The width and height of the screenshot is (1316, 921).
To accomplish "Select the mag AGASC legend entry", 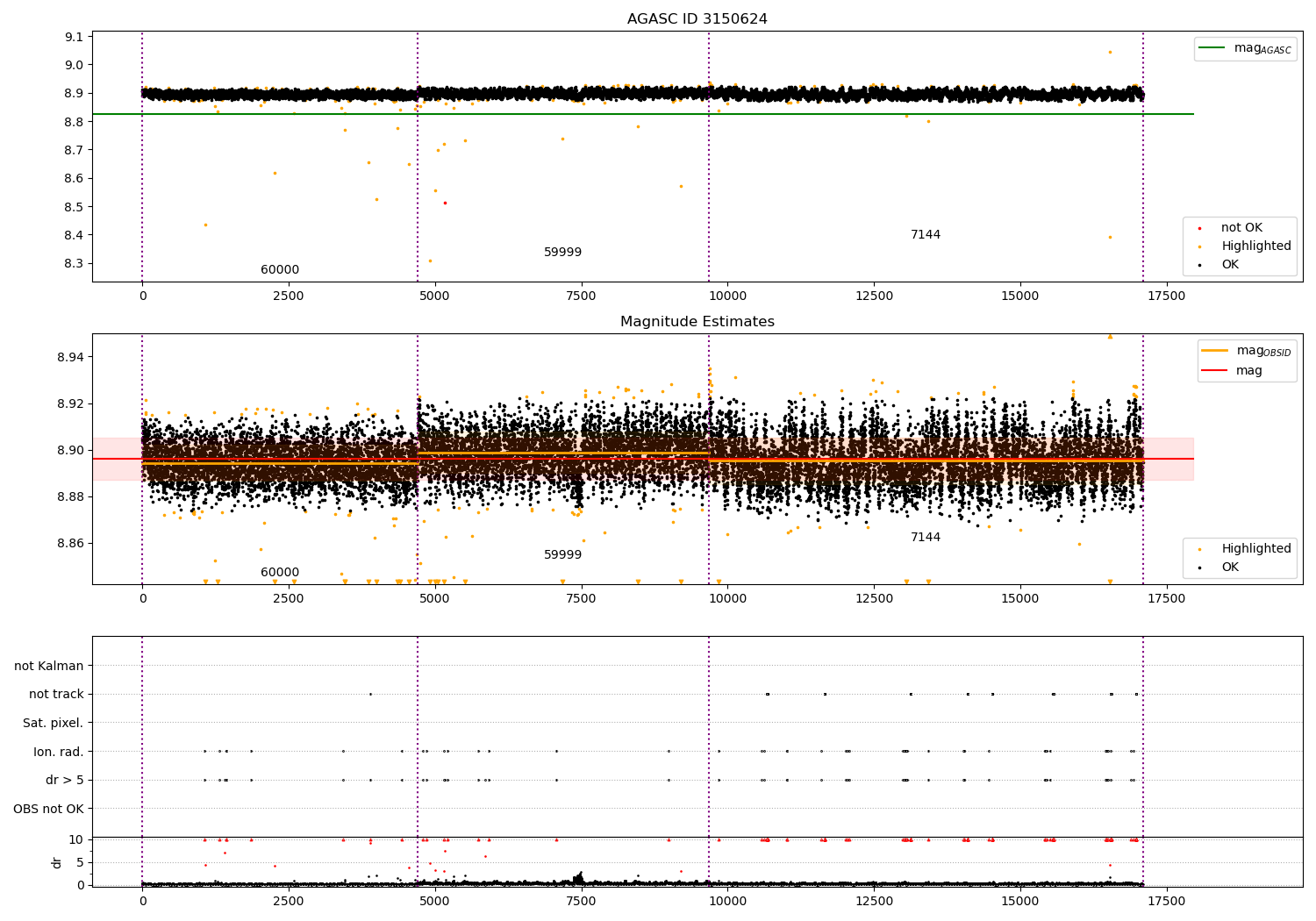I will tap(1245, 48).
